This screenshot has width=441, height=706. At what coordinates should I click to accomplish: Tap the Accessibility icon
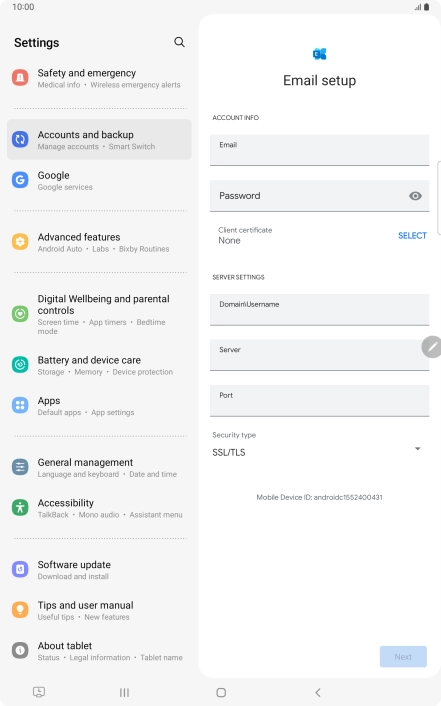[20, 507]
